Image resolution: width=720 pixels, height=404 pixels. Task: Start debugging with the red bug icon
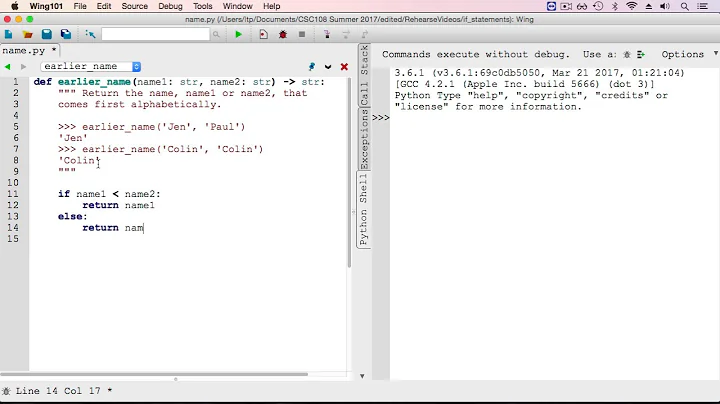pyautogui.click(x=283, y=34)
